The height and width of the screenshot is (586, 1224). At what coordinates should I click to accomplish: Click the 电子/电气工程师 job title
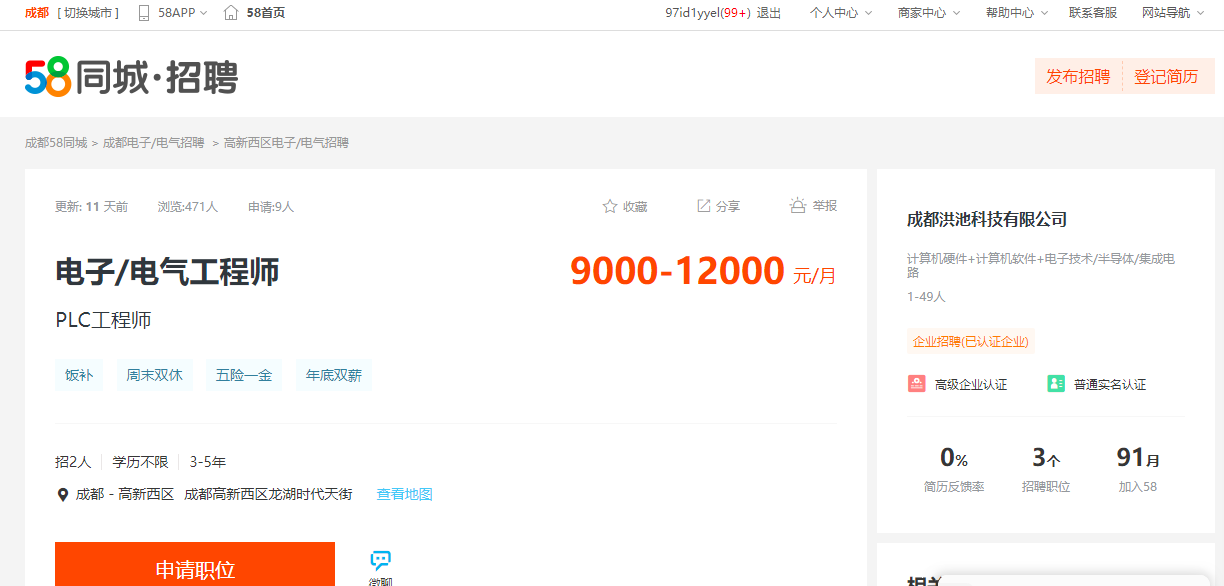tap(167, 272)
